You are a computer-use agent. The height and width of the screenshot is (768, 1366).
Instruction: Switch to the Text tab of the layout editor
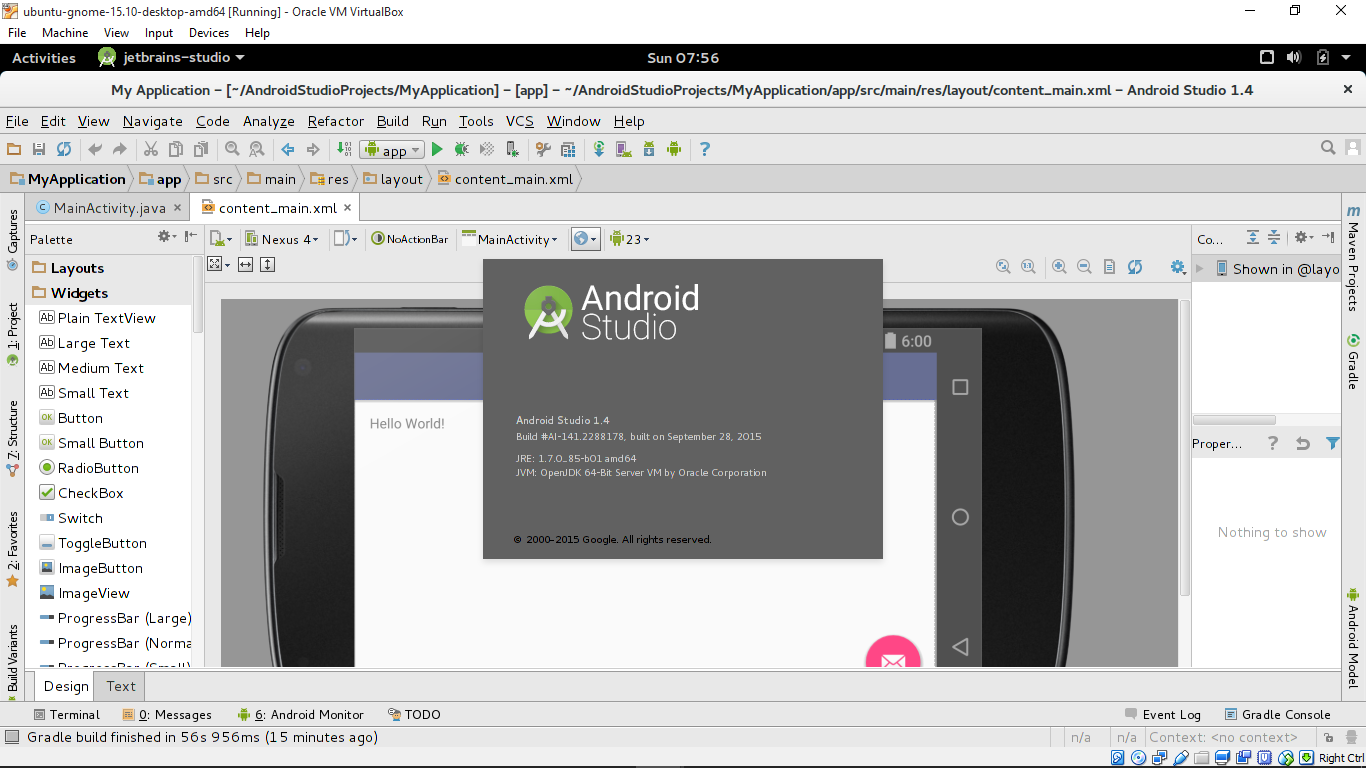[120, 686]
